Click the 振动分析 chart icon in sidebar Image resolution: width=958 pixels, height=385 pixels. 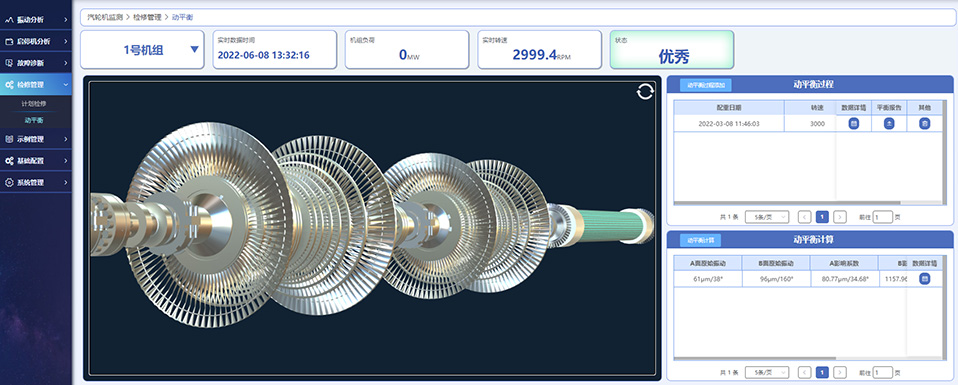click(9, 20)
